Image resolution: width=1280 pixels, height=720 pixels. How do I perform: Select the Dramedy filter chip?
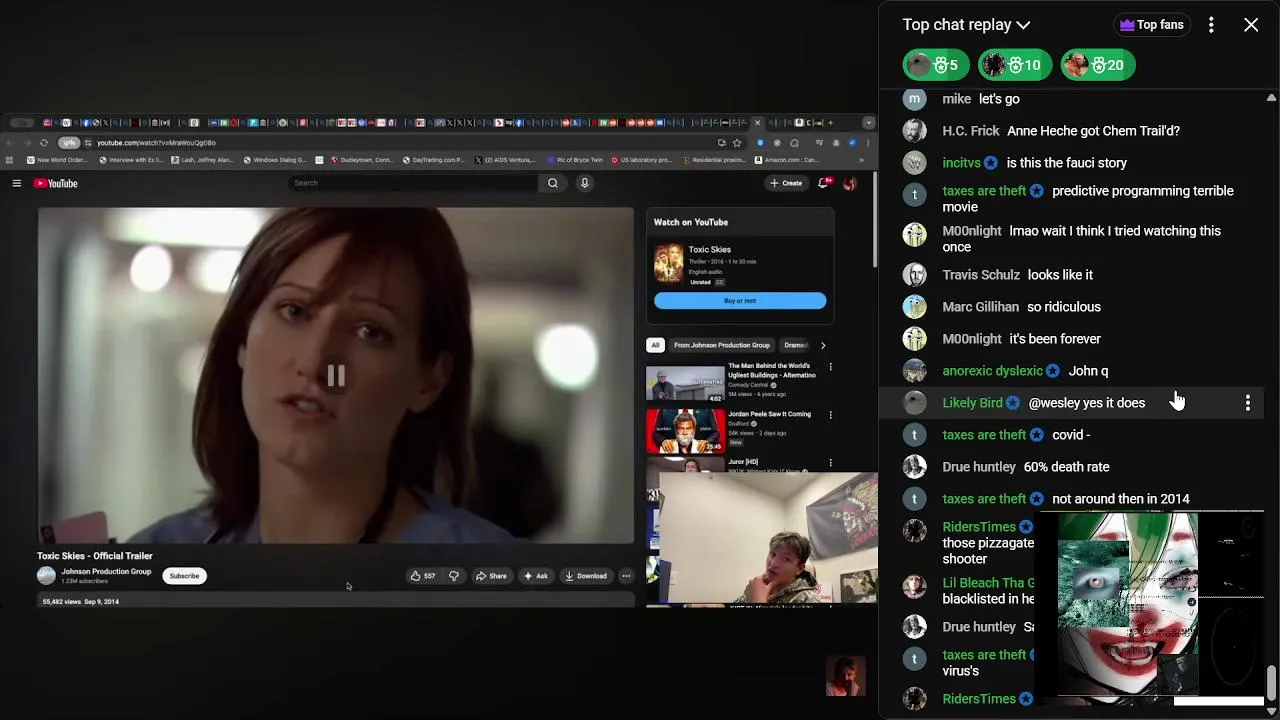[796, 345]
